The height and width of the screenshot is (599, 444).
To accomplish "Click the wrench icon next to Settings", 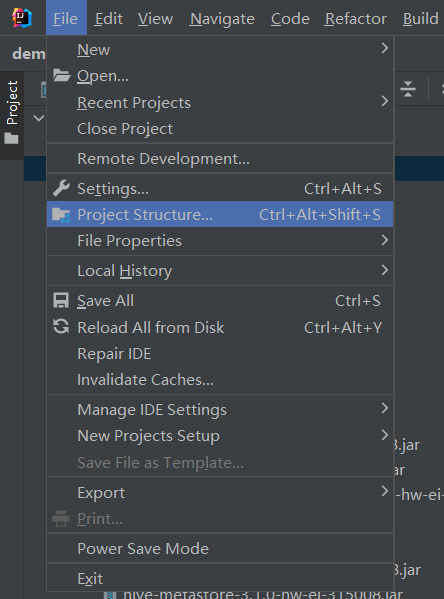I will click(61, 188).
